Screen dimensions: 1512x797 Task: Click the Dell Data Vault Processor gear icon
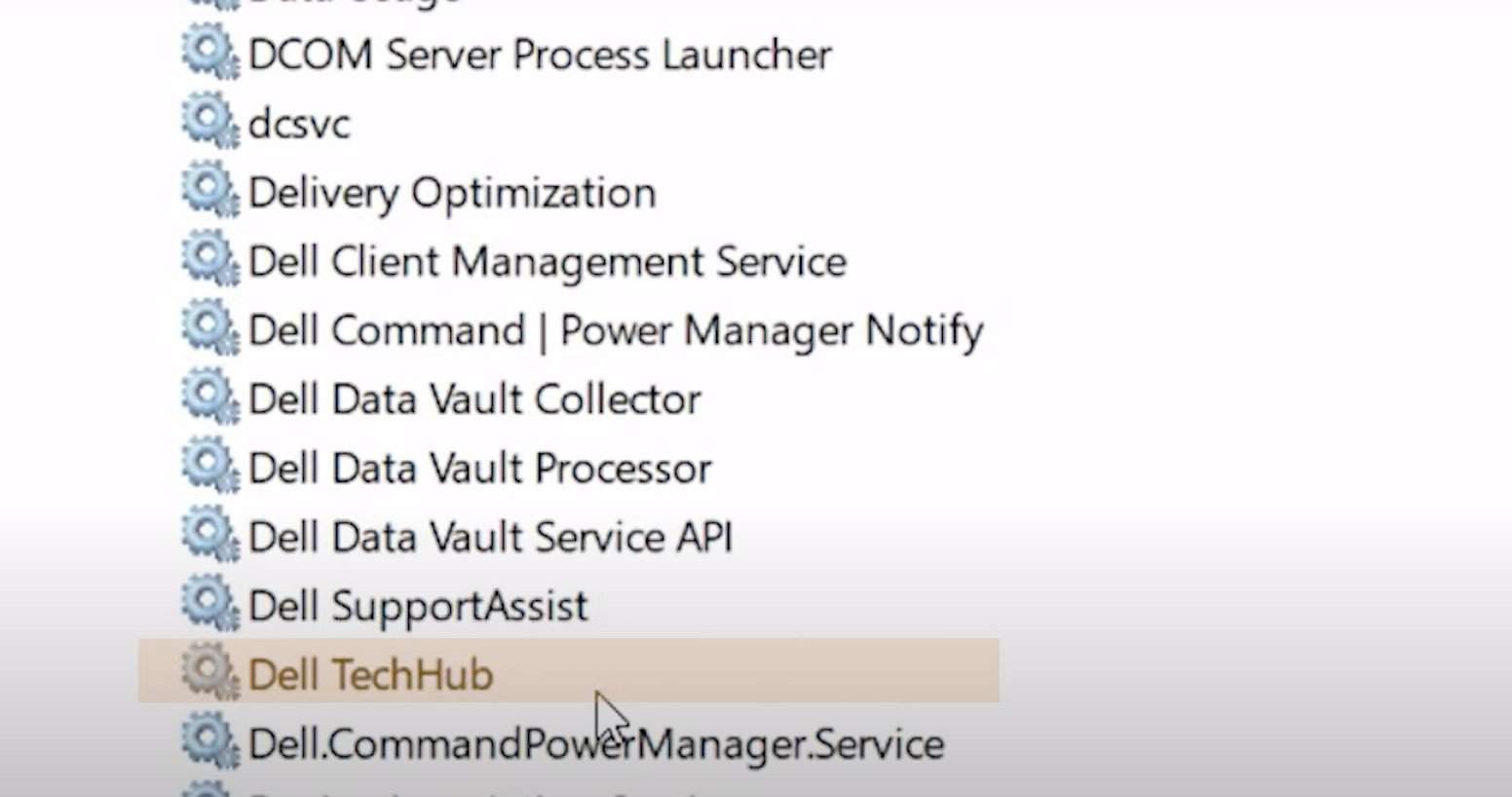209,469
